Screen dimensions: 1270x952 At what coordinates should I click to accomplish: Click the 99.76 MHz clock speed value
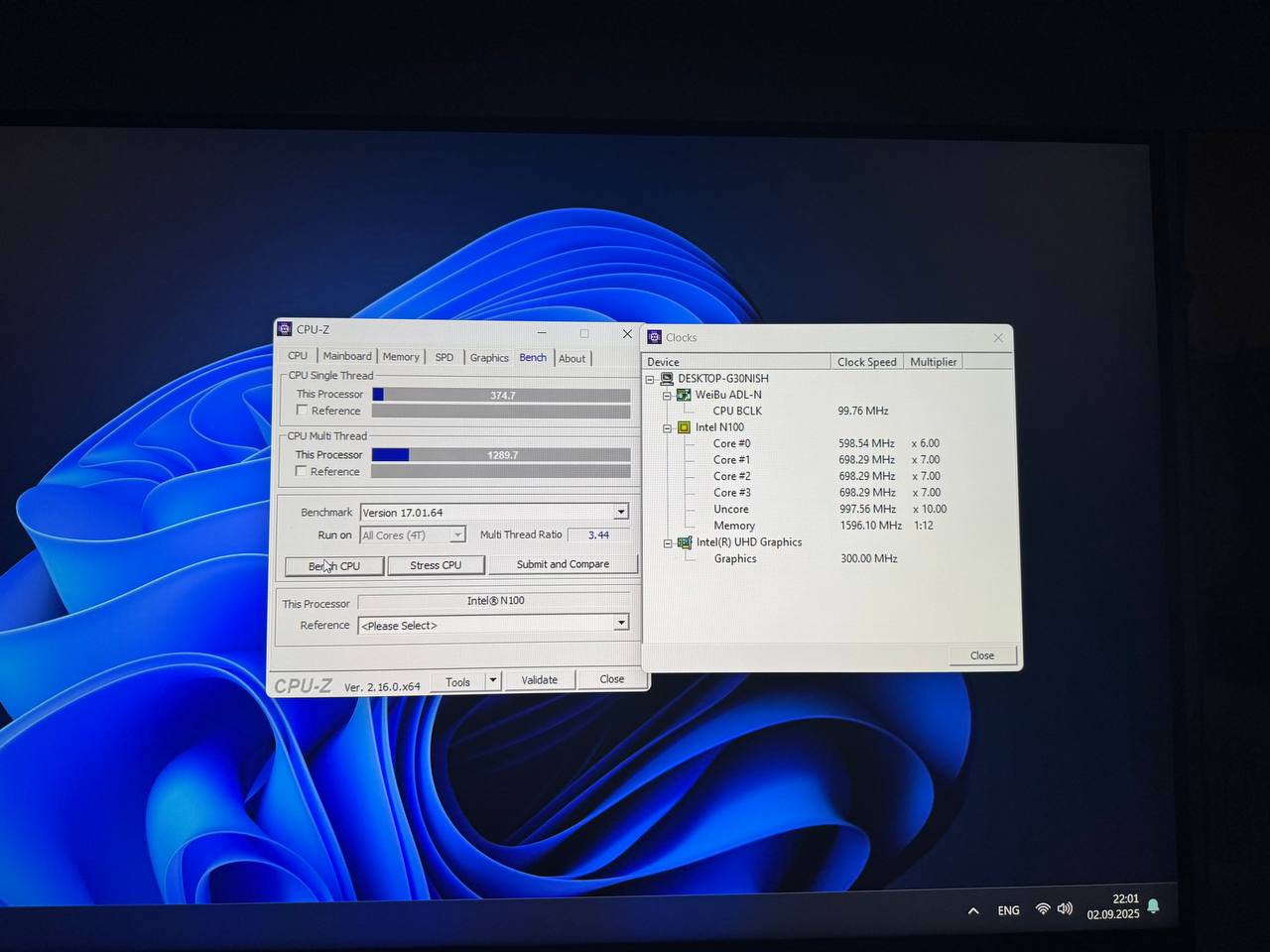pos(863,411)
